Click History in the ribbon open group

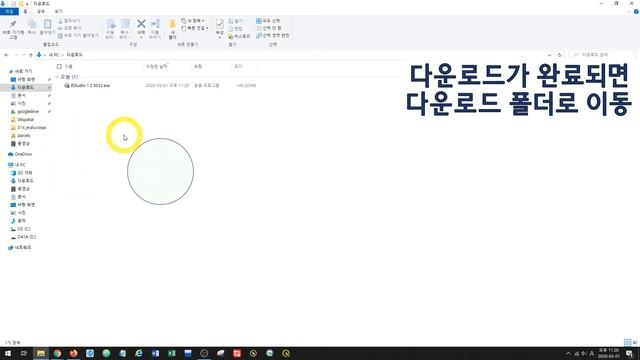(239, 36)
